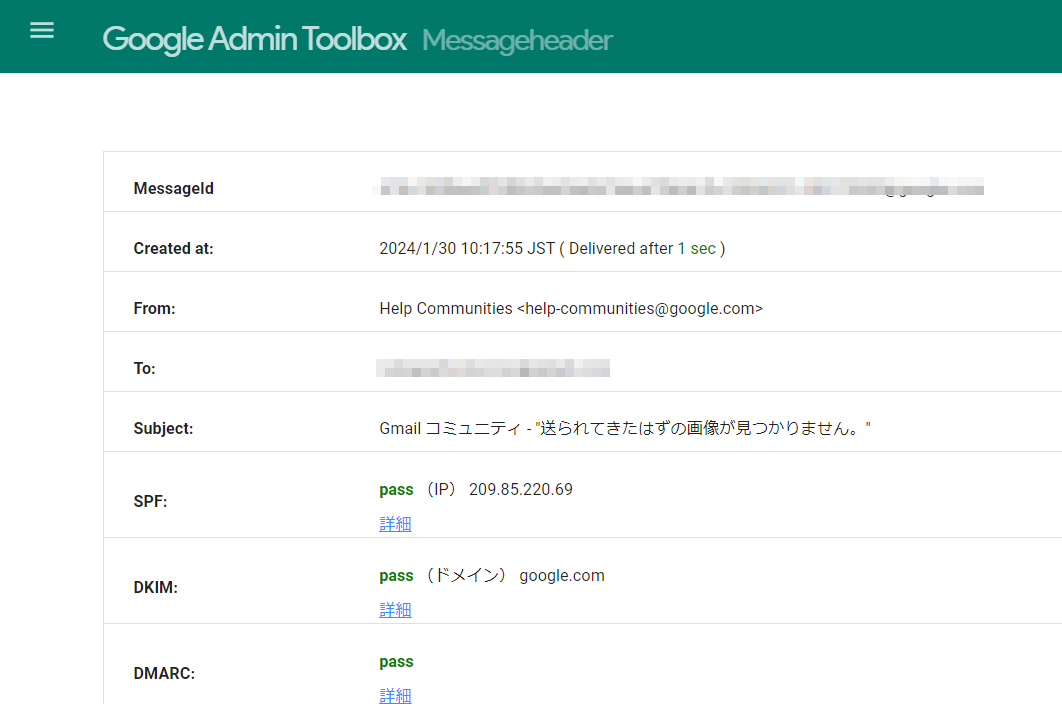Screen dimensions: 1062x704
Task: Click the From: label
Action: (x=154, y=309)
